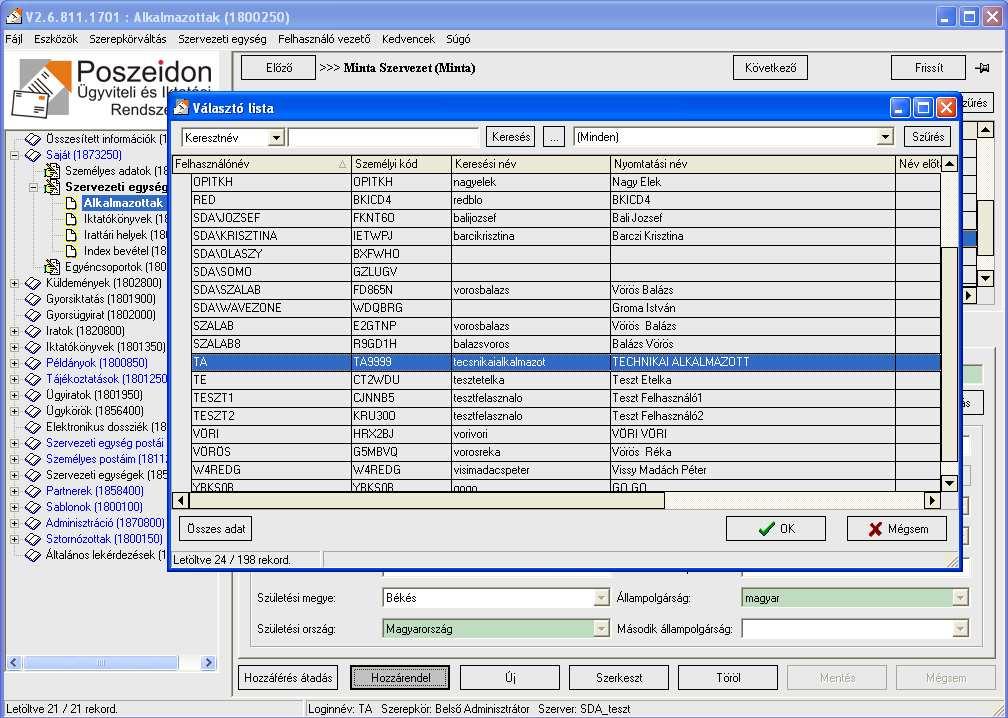This screenshot has height=718, width=1008.
Task: Click the Szűrés button in Választó lista
Action: coord(928,137)
